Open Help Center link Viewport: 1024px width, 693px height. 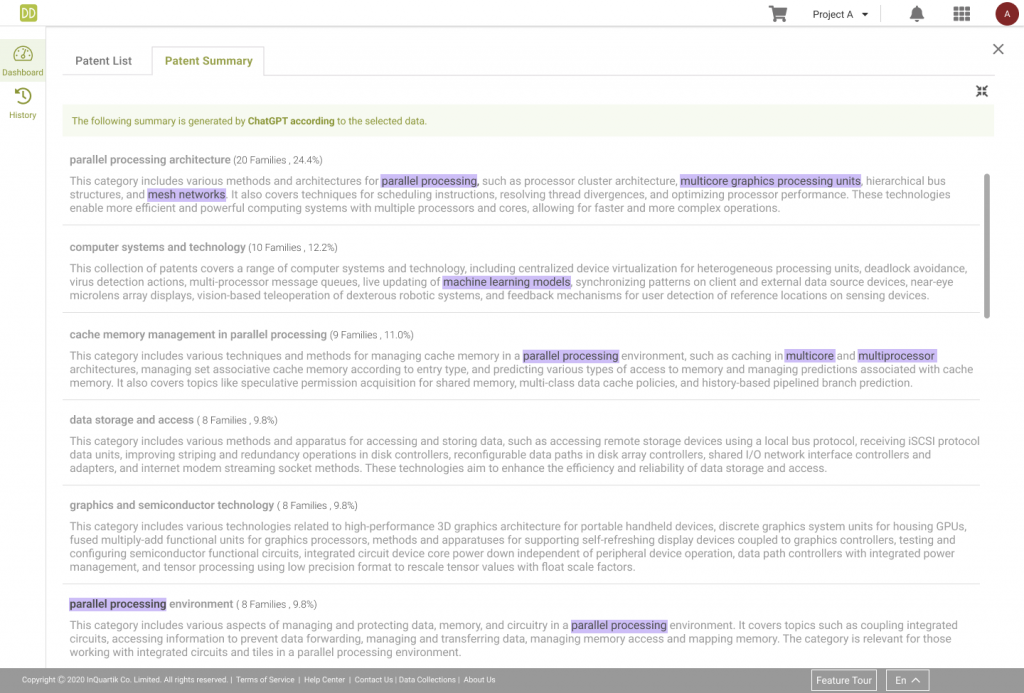(325, 680)
